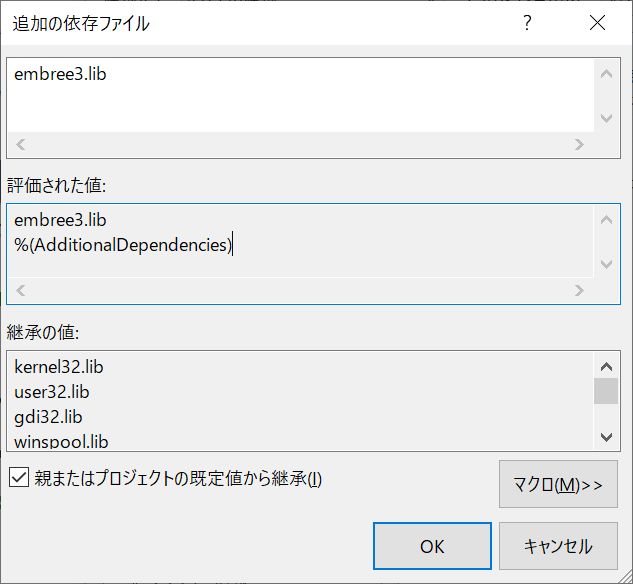633x584 pixels.
Task: Click down arrow of 継承の値 list scrollbar
Action: coord(606,437)
